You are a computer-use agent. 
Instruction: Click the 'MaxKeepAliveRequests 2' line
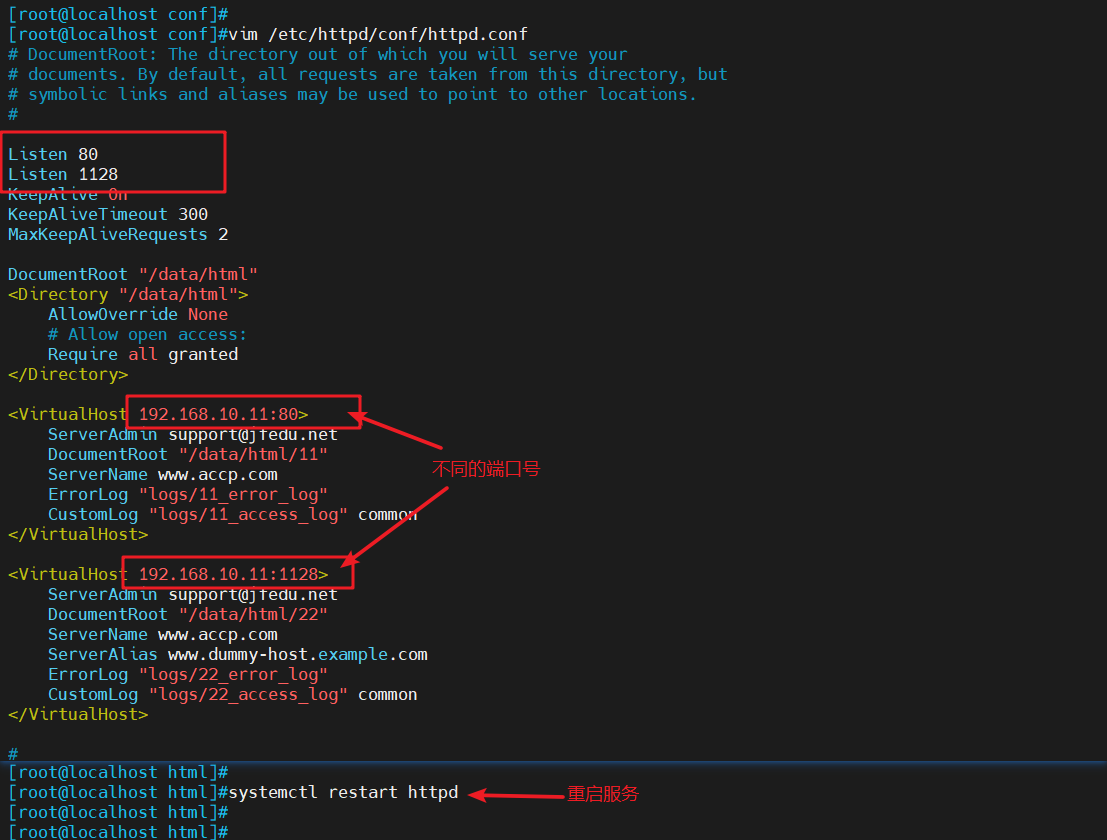pyautogui.click(x=118, y=234)
